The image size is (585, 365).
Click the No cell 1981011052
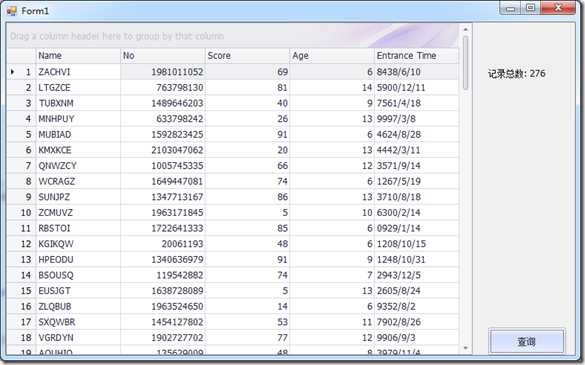[163, 72]
